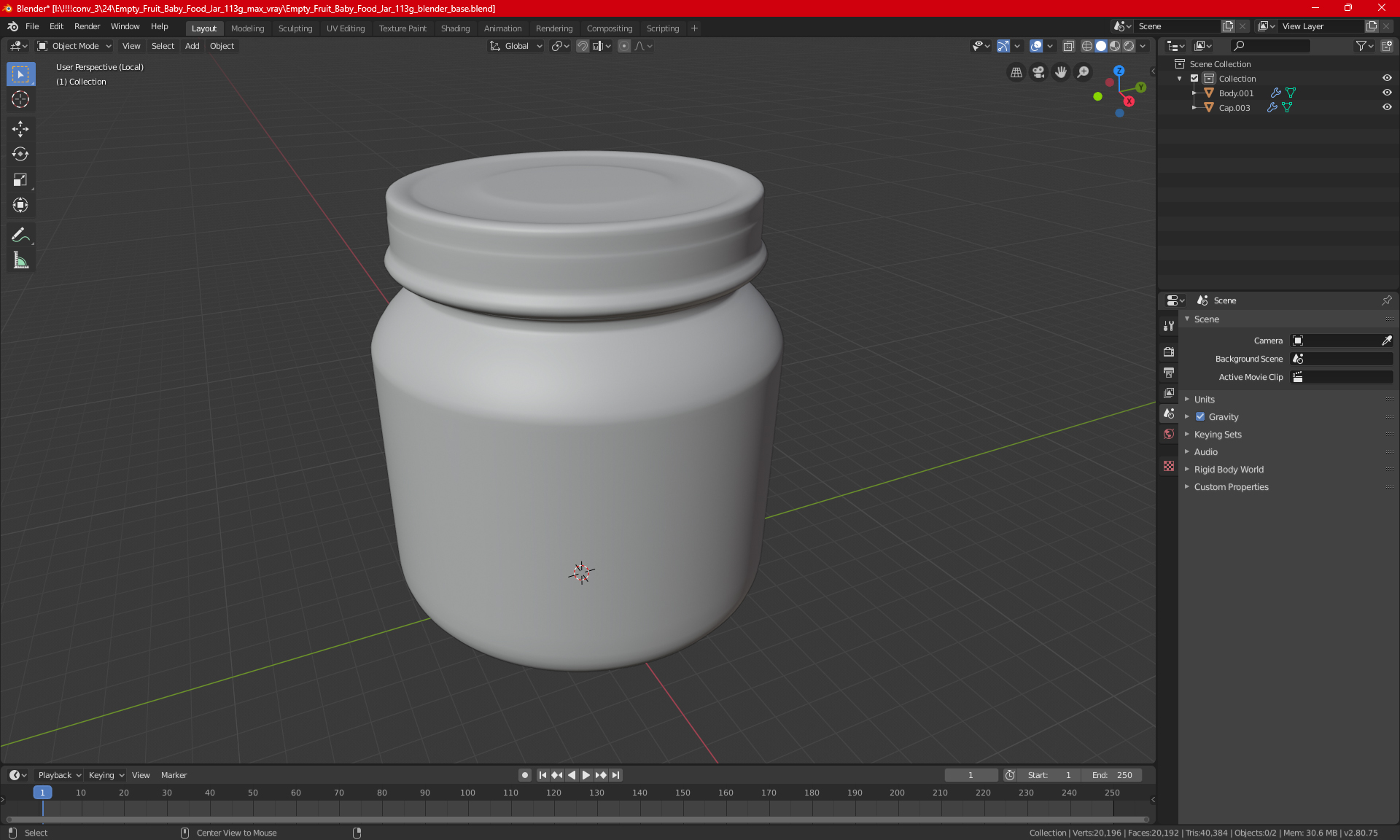
Task: Select the Scale tool
Action: click(20, 179)
